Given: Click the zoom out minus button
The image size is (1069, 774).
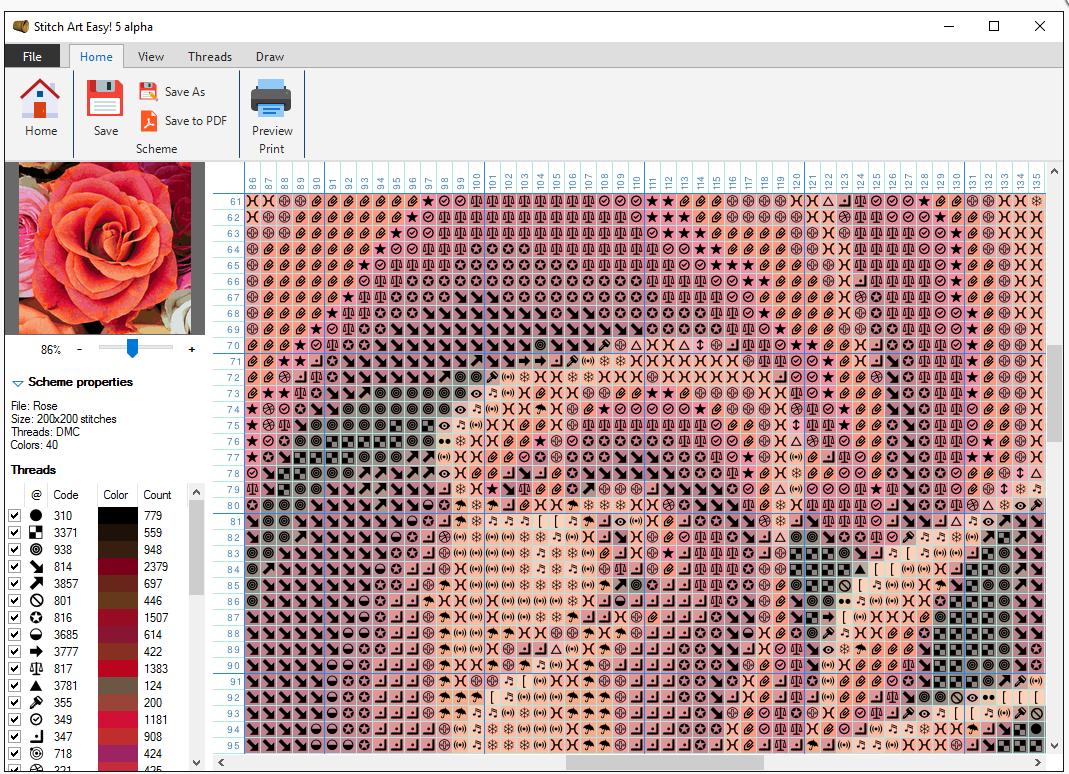Looking at the screenshot, I should [x=80, y=349].
